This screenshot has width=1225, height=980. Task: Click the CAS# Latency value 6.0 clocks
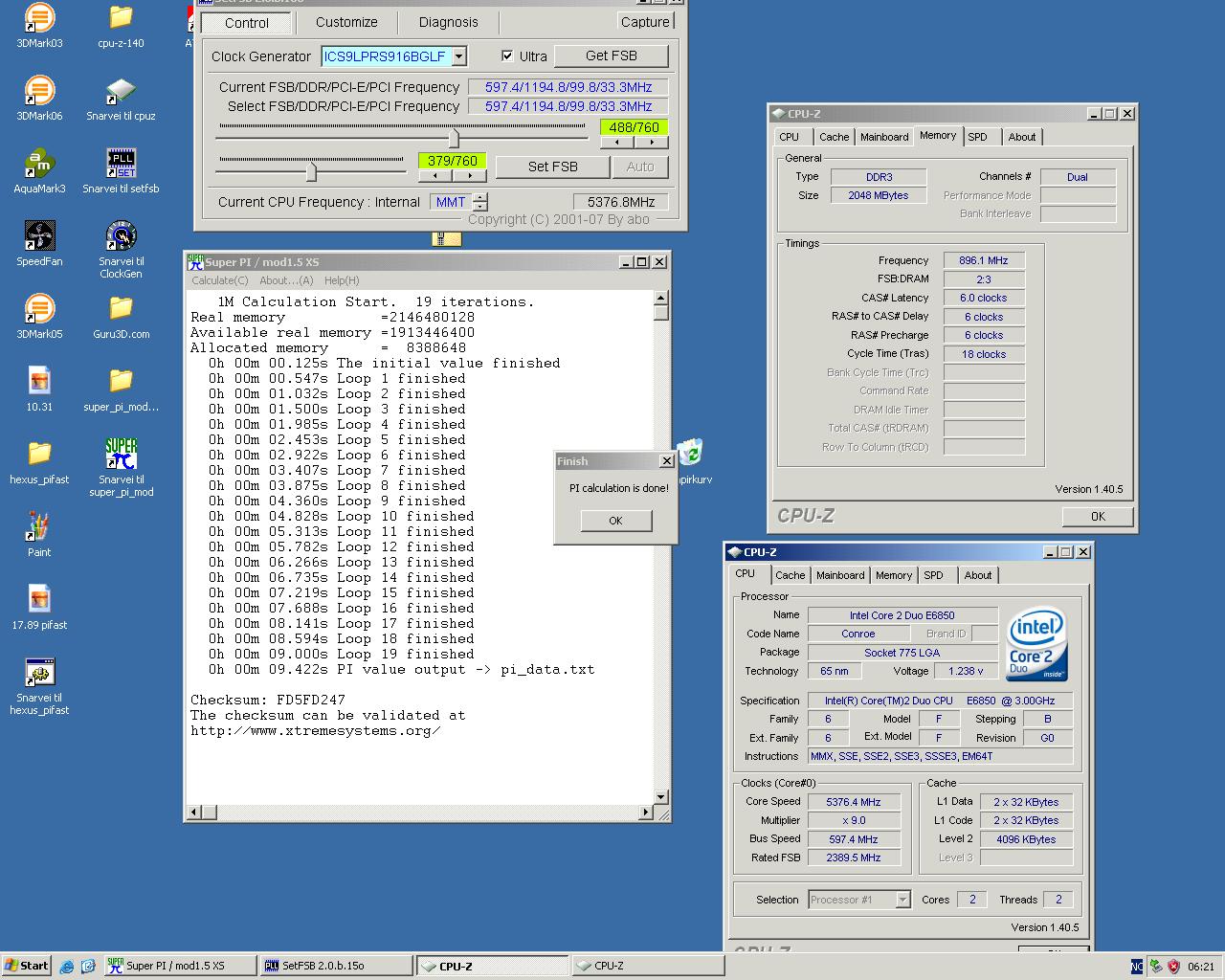984,298
